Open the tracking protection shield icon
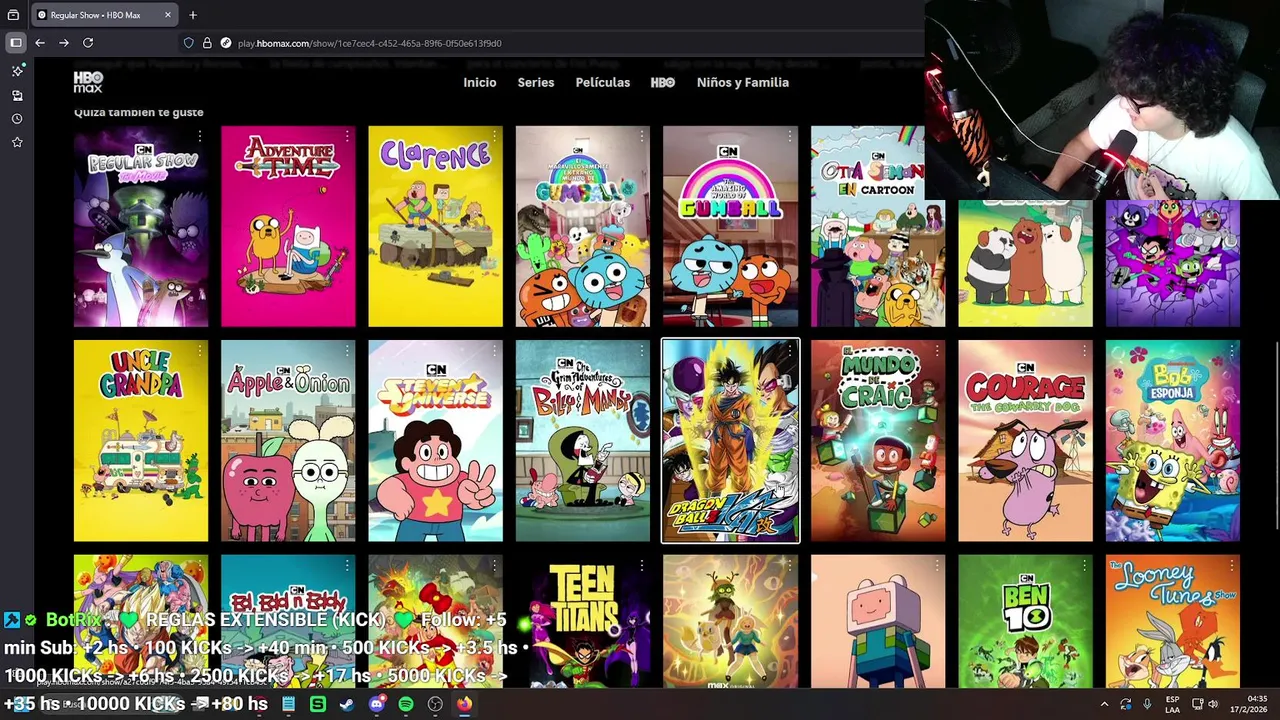 point(188,43)
